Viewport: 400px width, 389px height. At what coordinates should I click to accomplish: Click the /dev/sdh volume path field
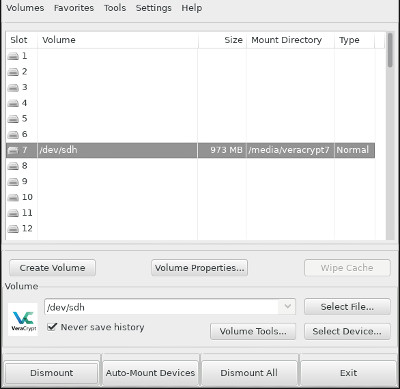point(162,307)
